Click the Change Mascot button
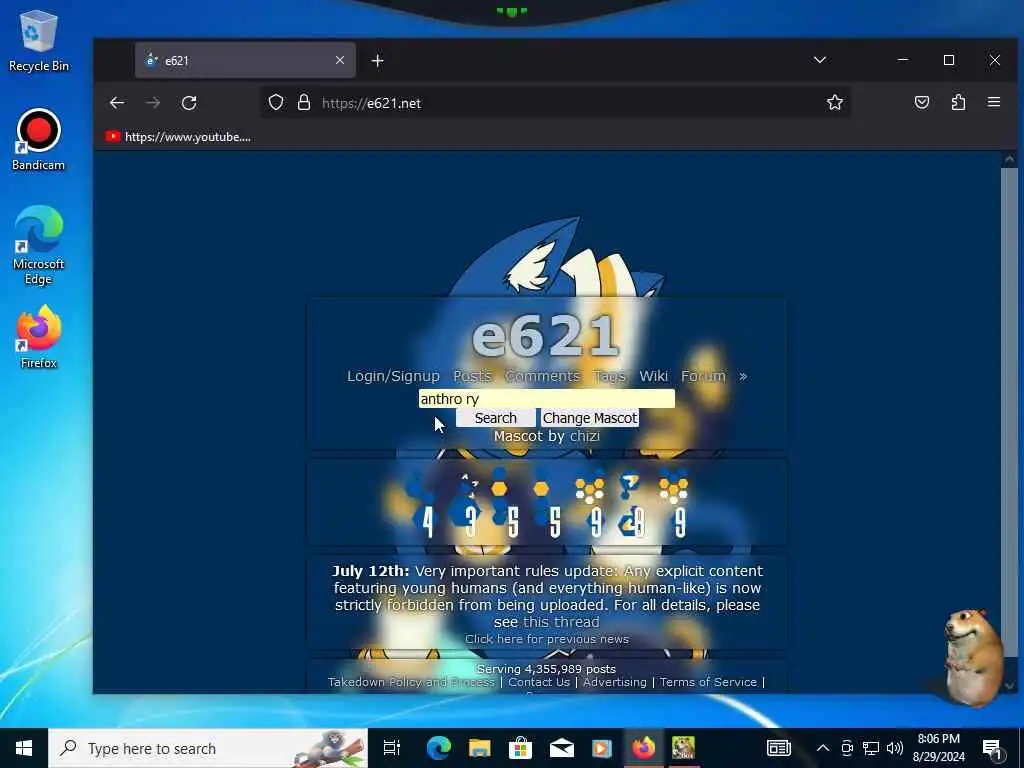Viewport: 1024px width, 768px height. point(590,418)
